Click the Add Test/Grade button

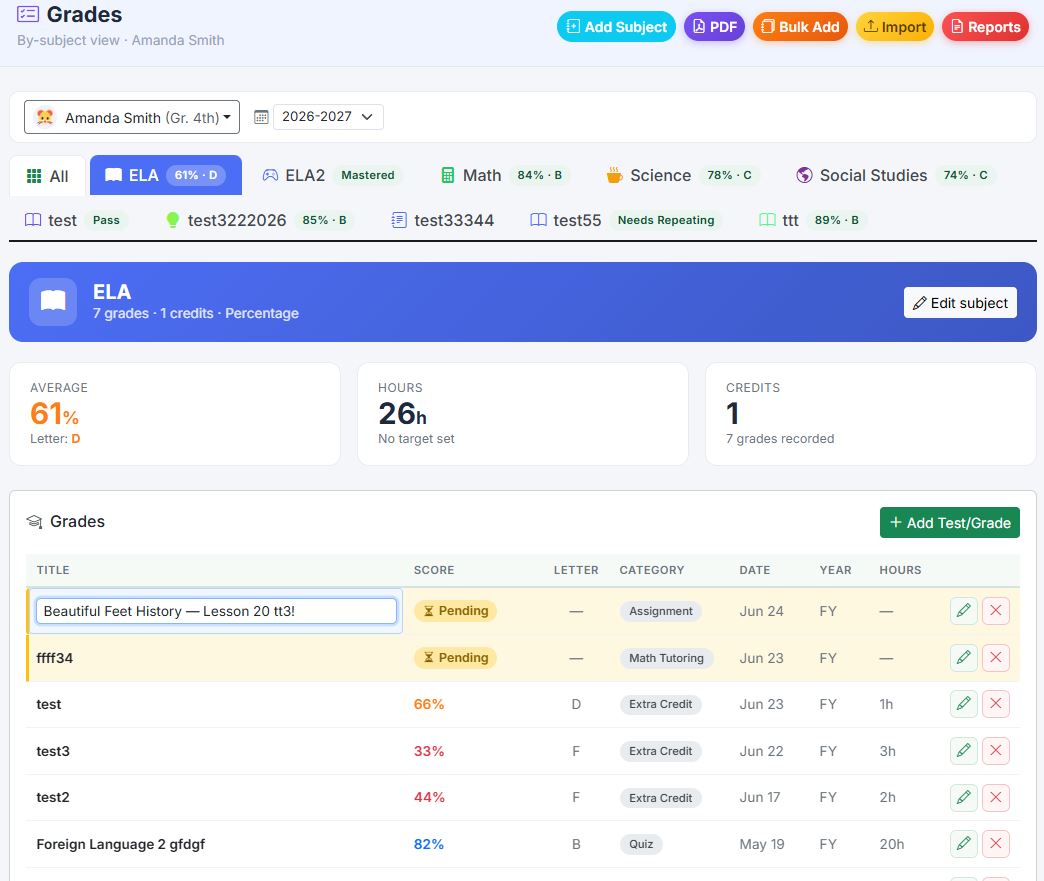(949, 523)
